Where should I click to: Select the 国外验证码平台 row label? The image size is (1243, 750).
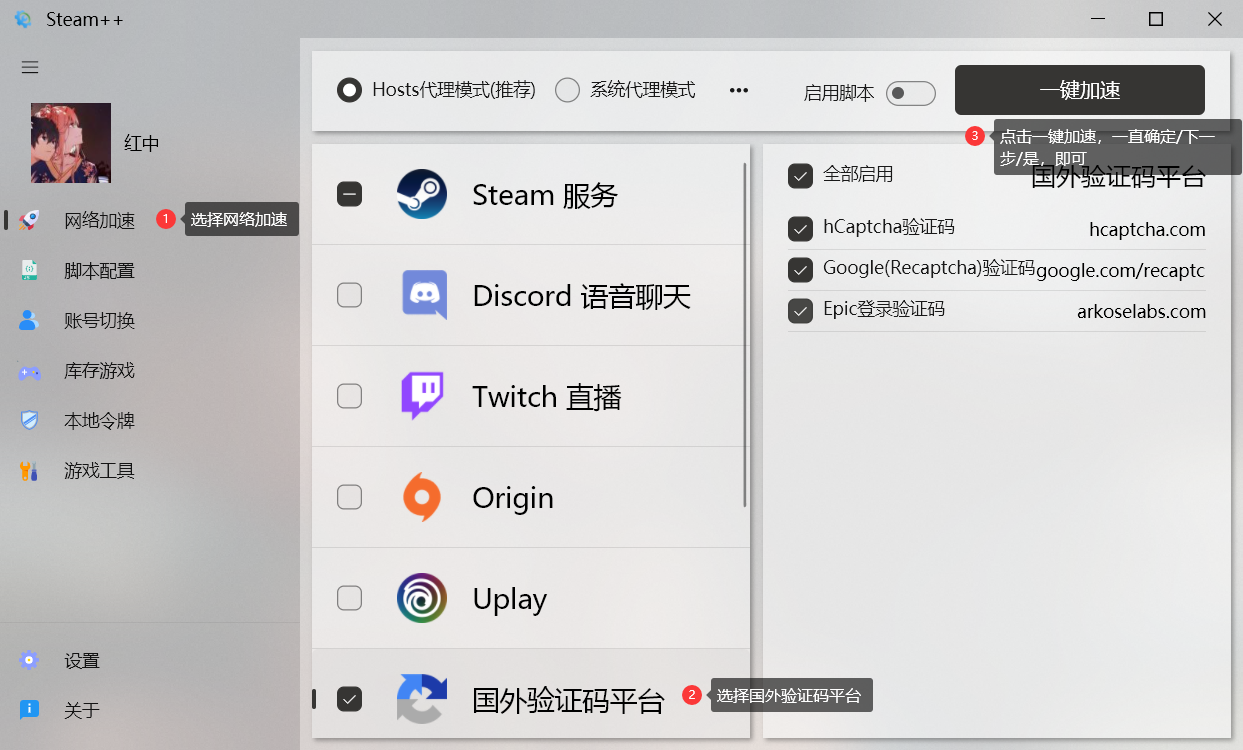pos(568,700)
